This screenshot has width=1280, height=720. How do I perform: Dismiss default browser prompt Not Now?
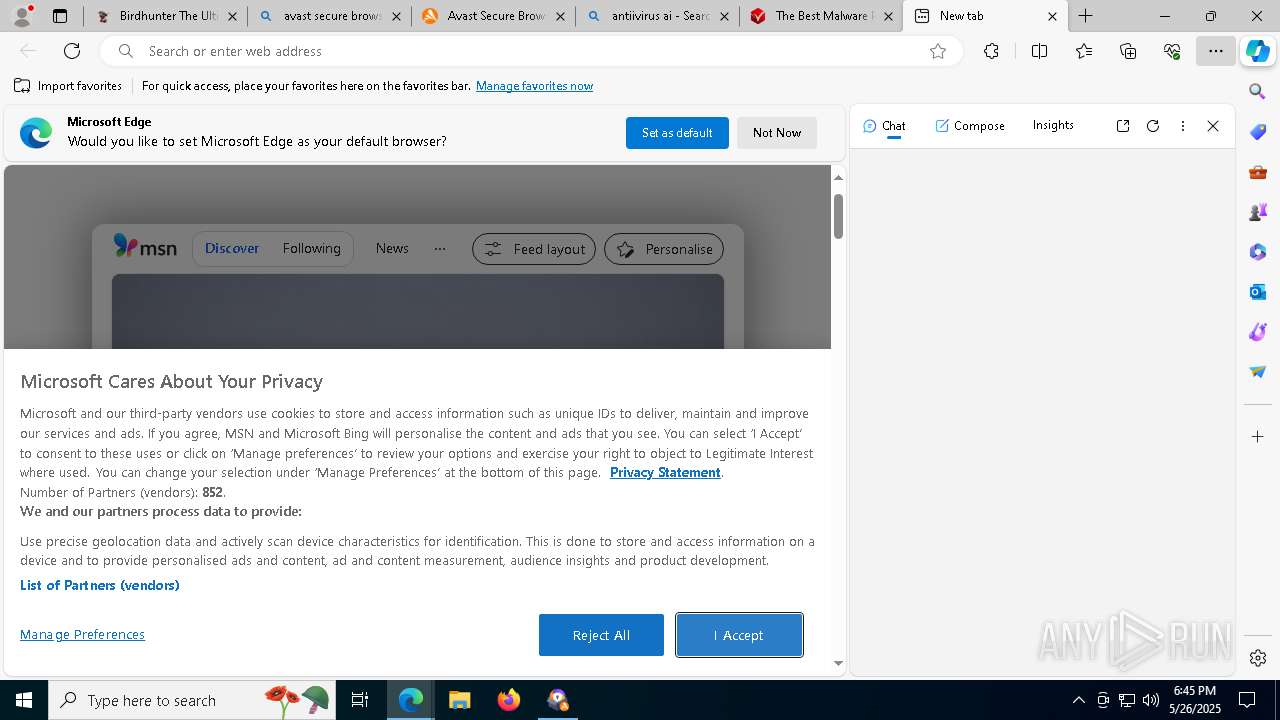pos(777,133)
